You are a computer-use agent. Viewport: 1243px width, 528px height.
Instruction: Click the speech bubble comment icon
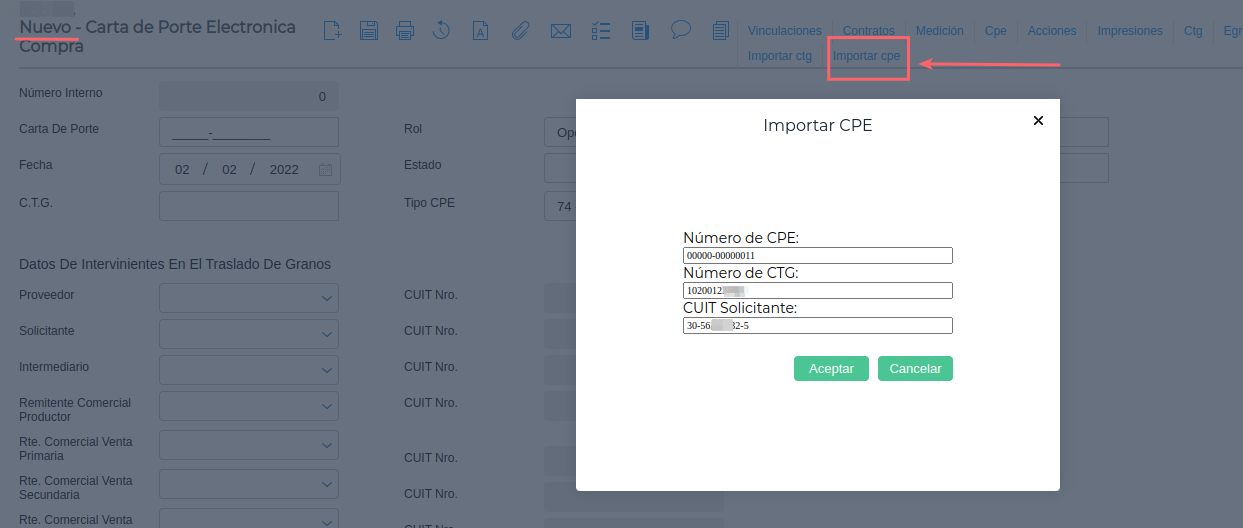(681, 29)
